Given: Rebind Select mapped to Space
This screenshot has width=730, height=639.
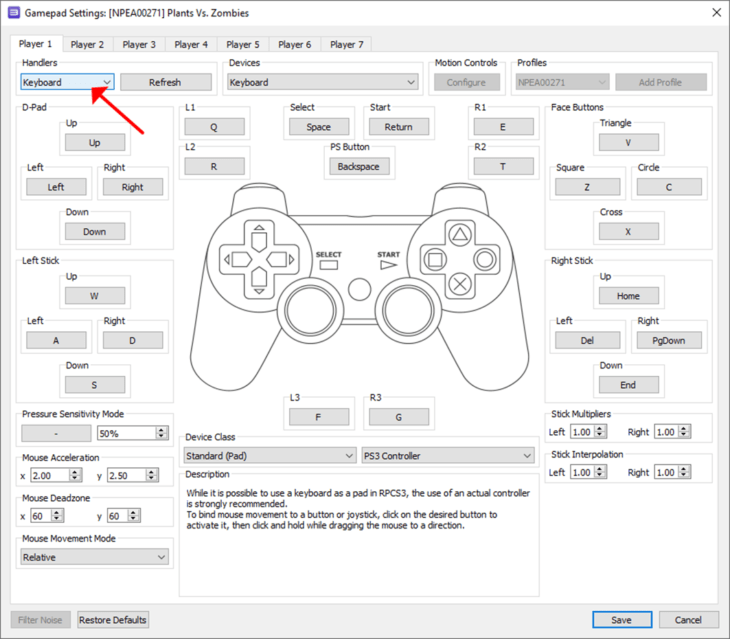Looking at the screenshot, I should [319, 127].
